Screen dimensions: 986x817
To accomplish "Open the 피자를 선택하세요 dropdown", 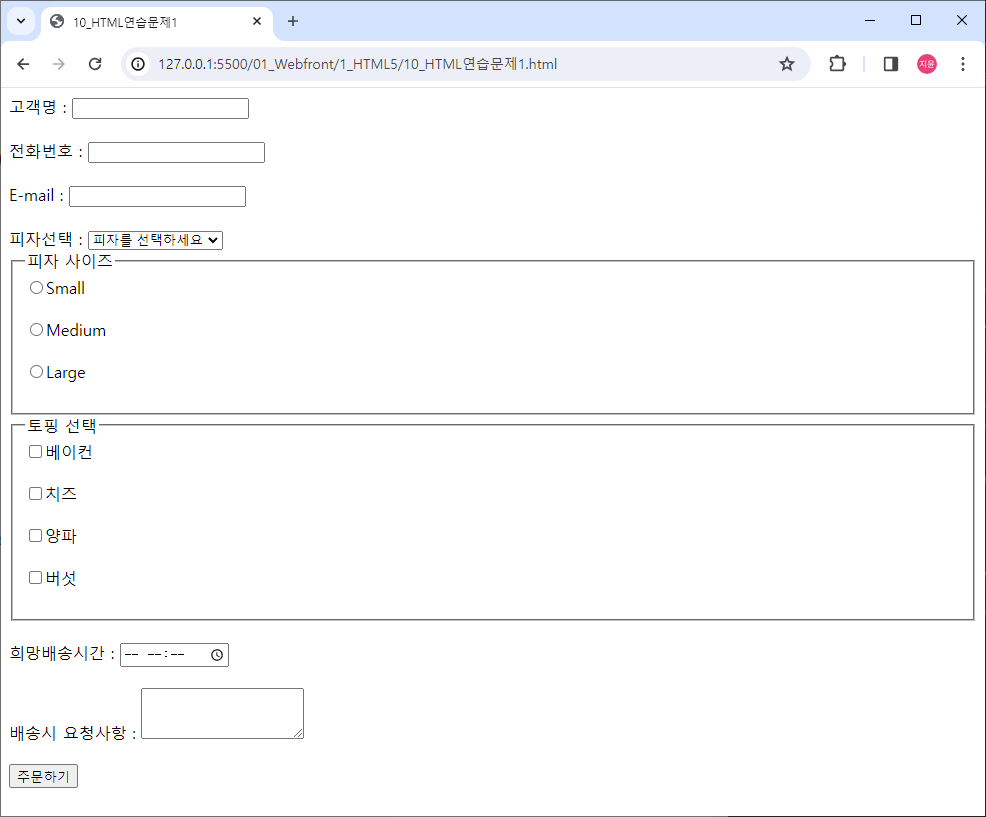I will [155, 240].
